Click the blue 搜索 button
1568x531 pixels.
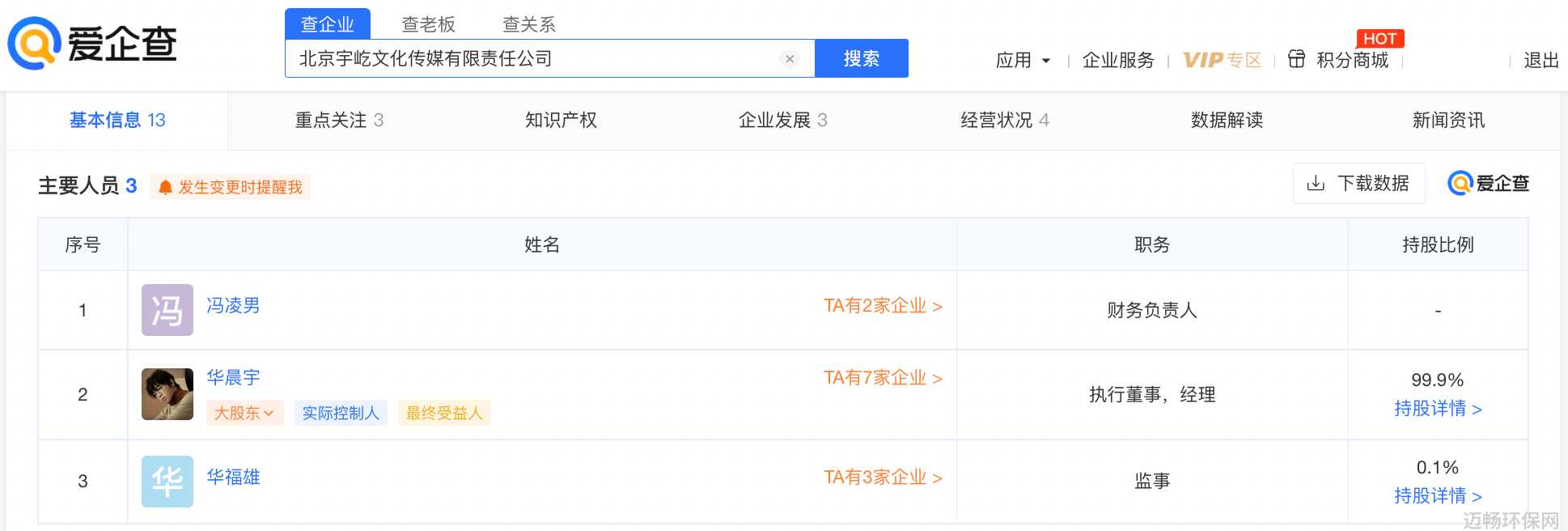[x=862, y=58]
